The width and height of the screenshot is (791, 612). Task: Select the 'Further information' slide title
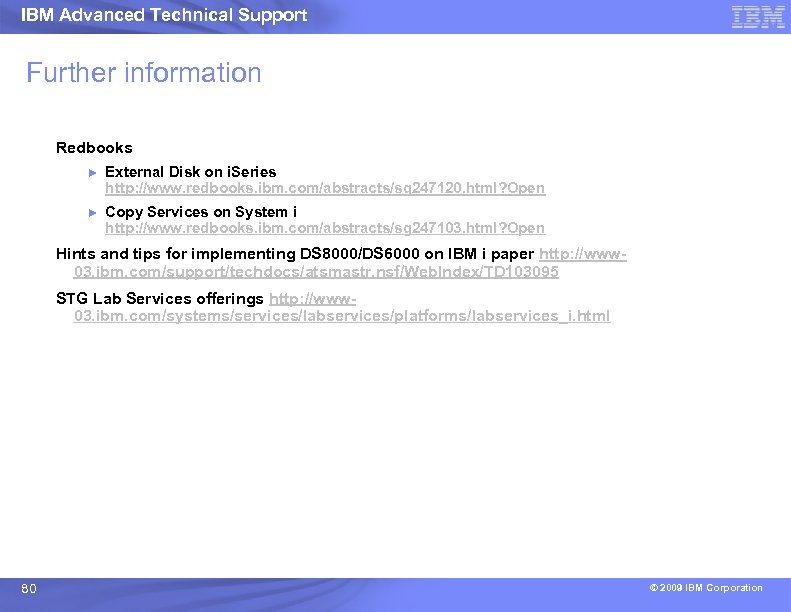(x=144, y=72)
